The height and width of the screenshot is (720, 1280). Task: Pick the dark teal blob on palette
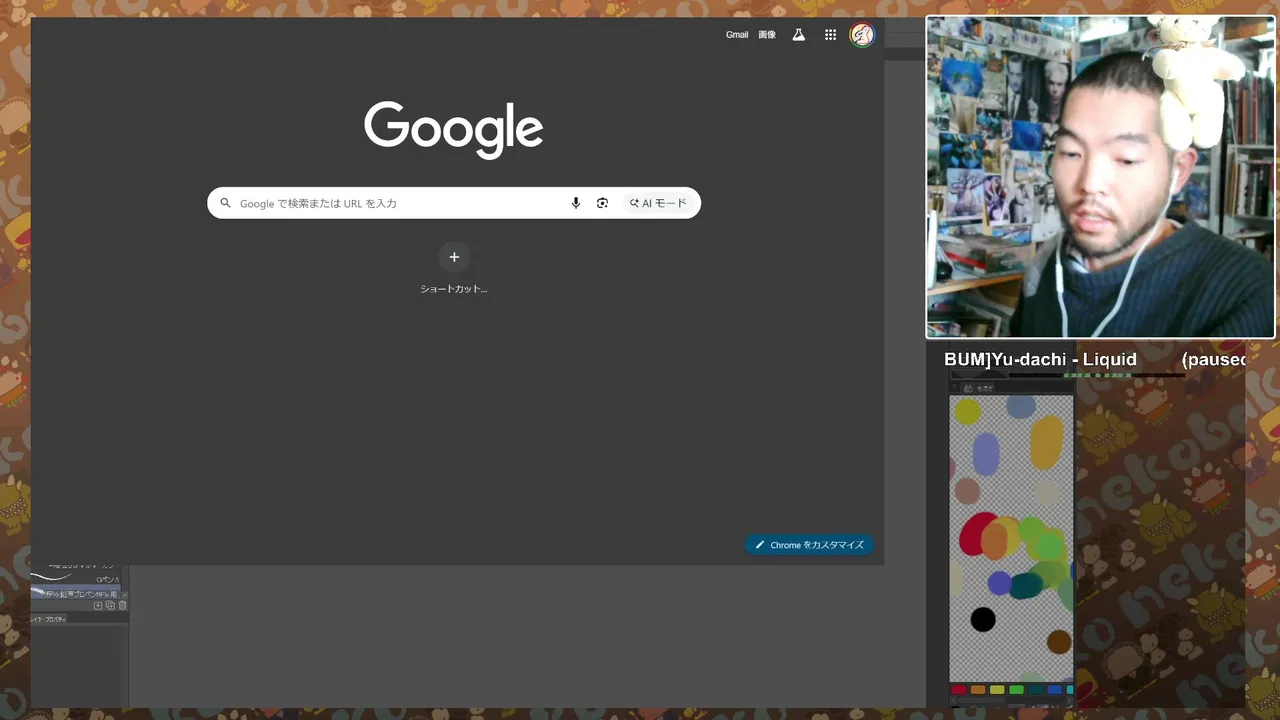click(x=1025, y=586)
